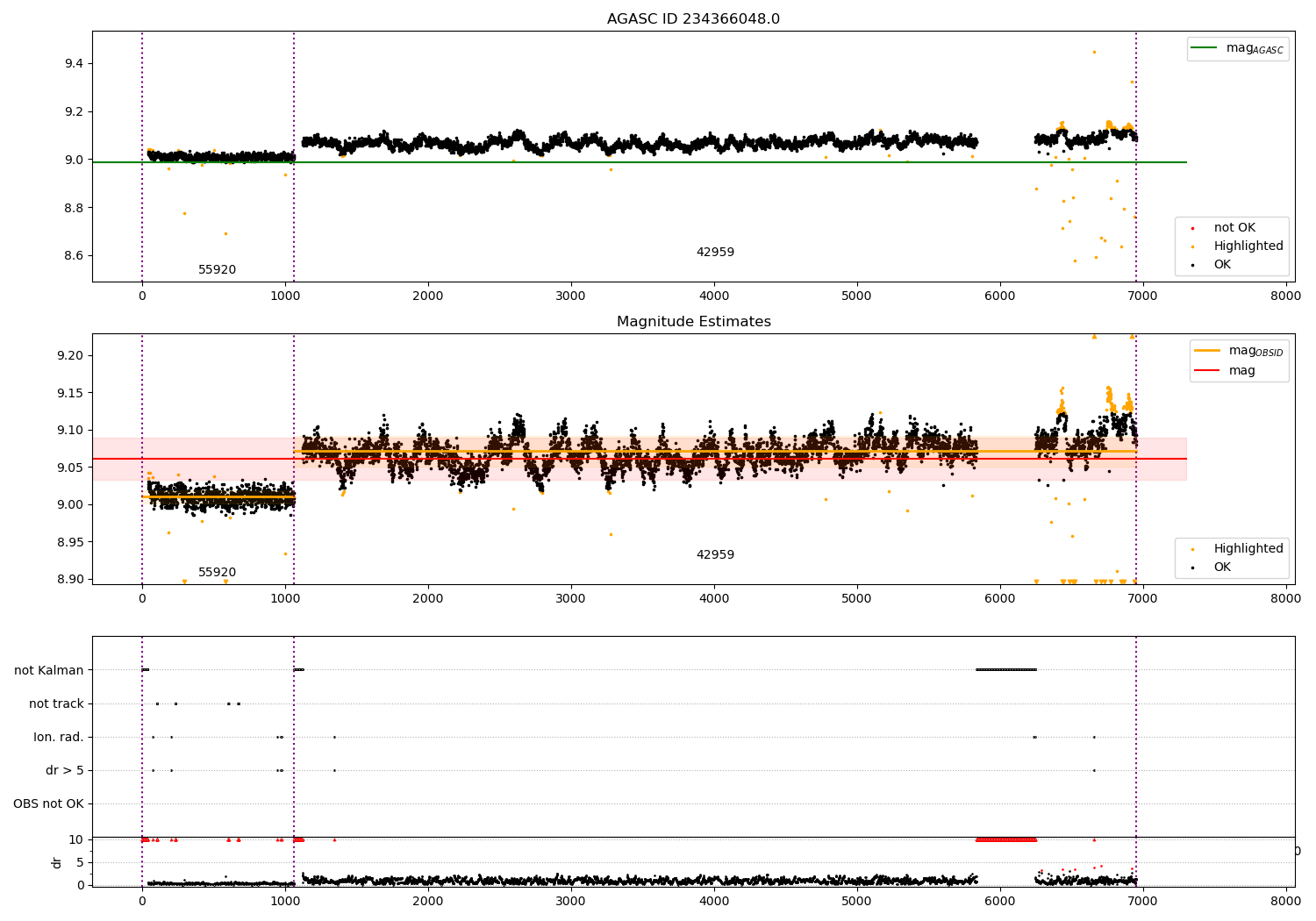
Task: Click the 'OBS not OK' row label
Action: pyautogui.click(x=48, y=804)
